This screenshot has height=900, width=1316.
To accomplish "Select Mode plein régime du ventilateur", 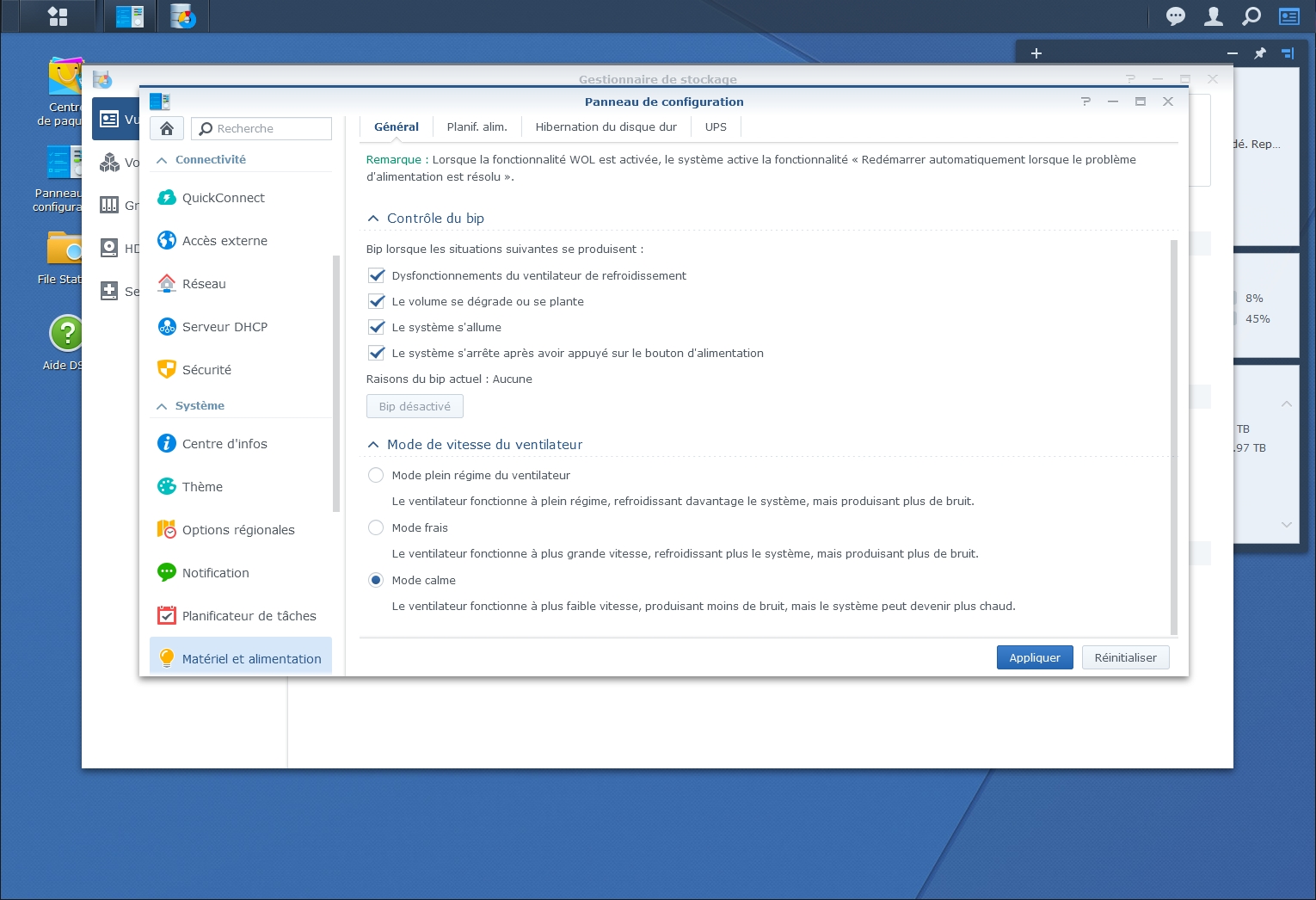I will pyautogui.click(x=376, y=475).
